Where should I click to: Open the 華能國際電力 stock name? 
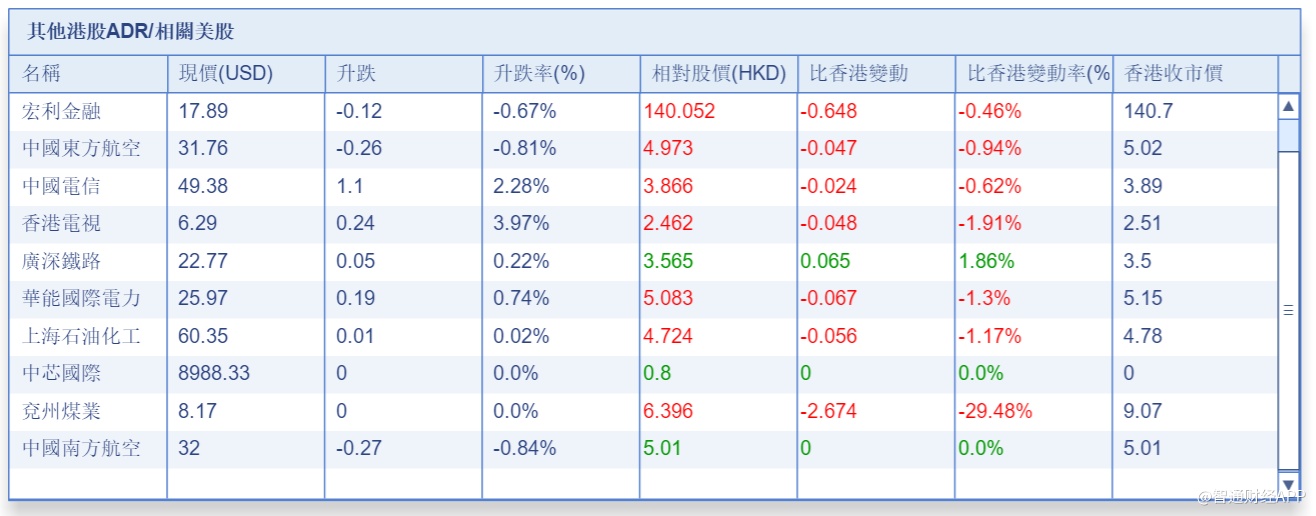pyautogui.click(x=81, y=298)
